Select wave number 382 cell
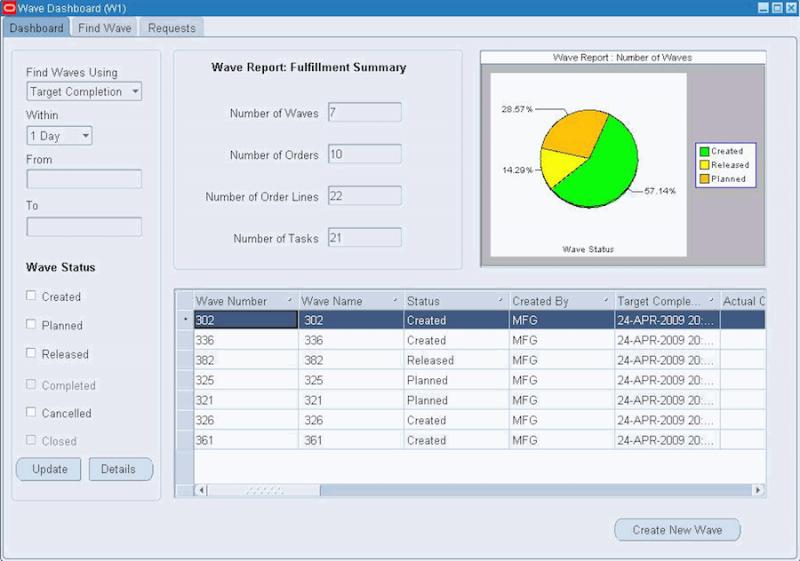Screen dimensions: 800x561 [x=246, y=360]
